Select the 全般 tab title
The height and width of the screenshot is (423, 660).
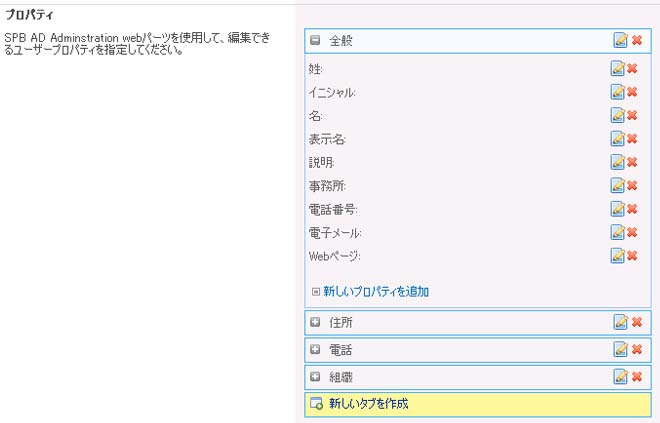click(341, 40)
